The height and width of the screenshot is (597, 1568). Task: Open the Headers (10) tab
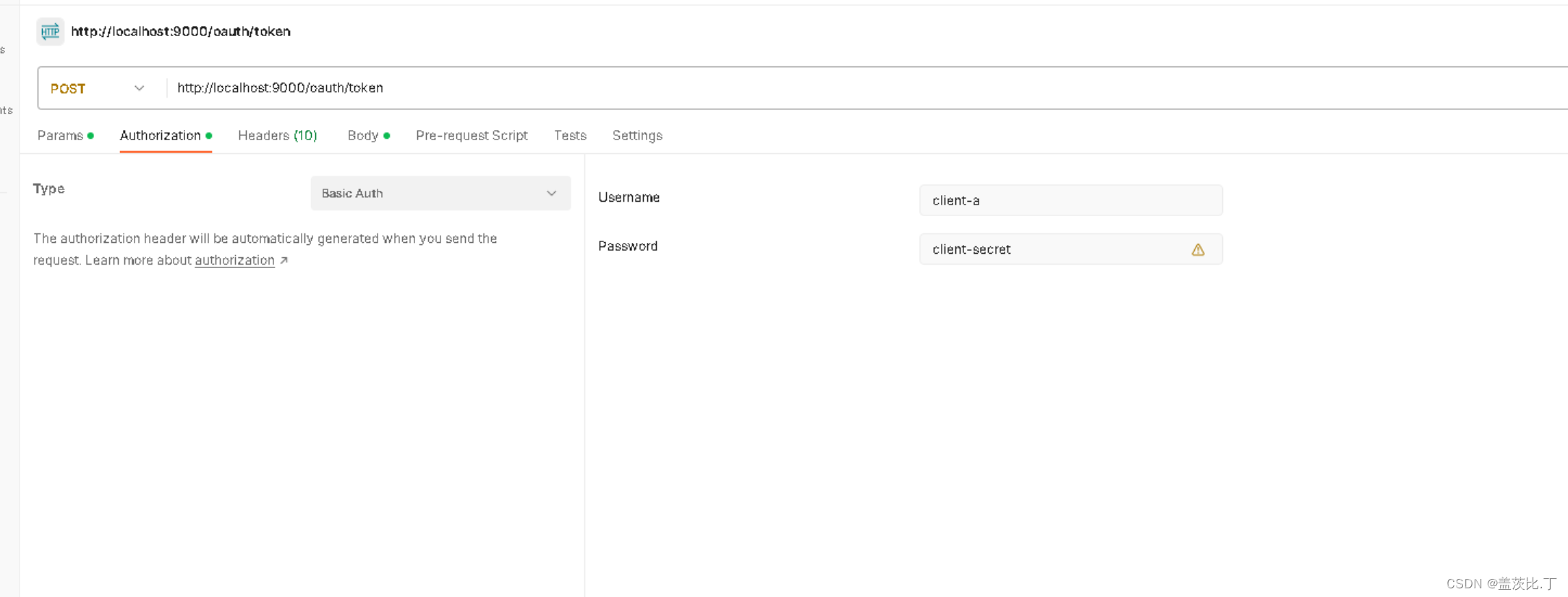coord(278,135)
